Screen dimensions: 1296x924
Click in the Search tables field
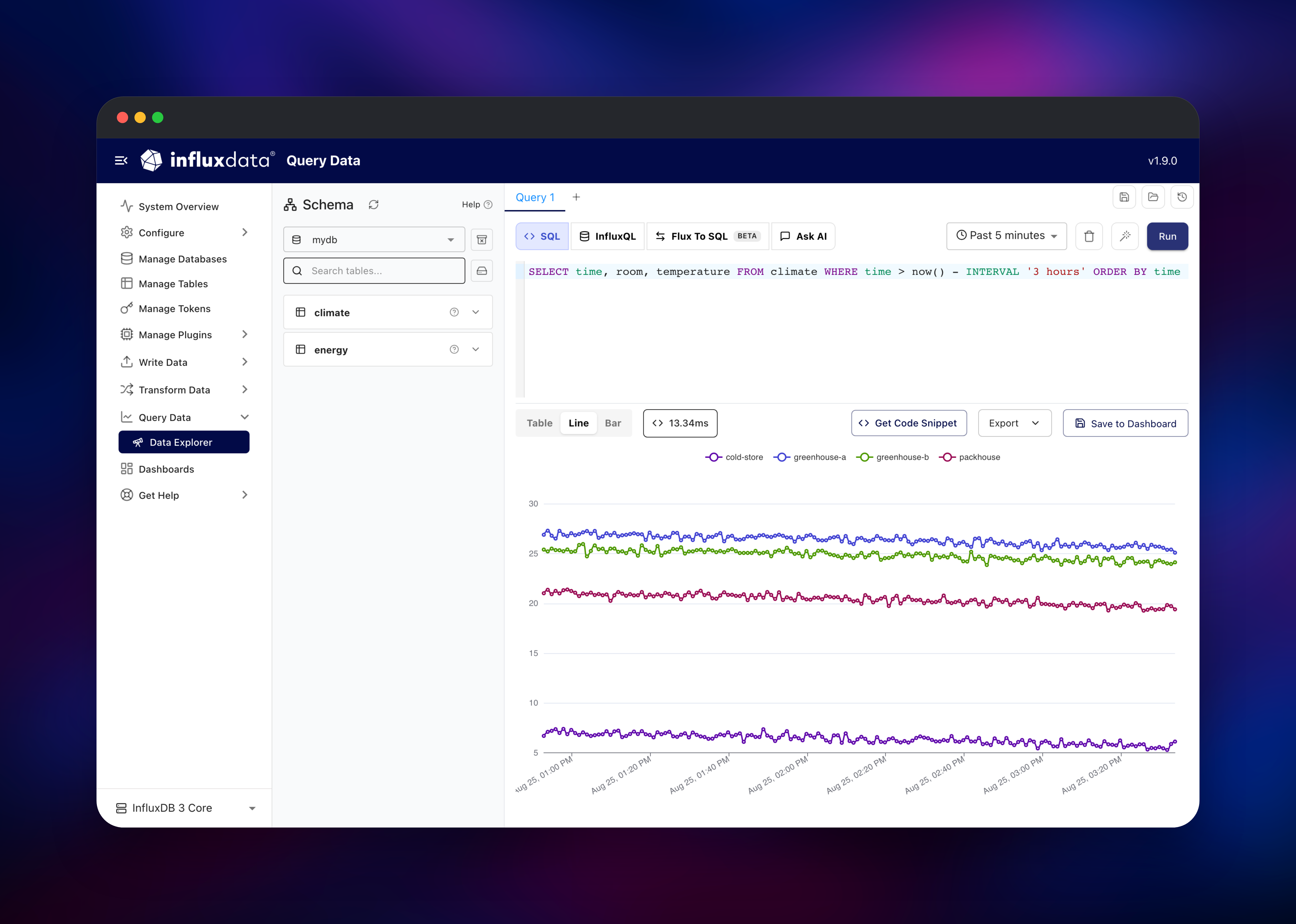374,271
